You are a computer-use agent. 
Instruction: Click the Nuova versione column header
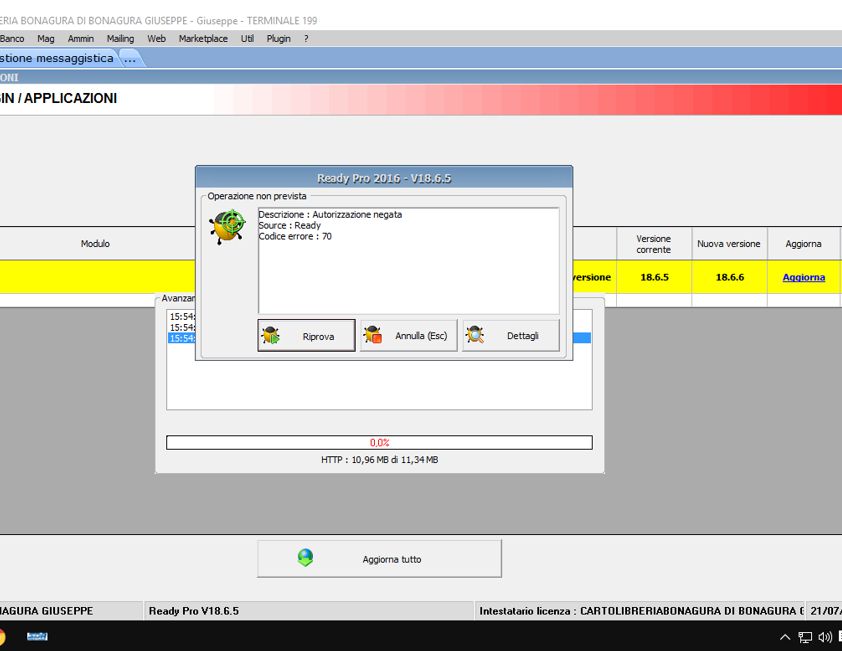729,244
